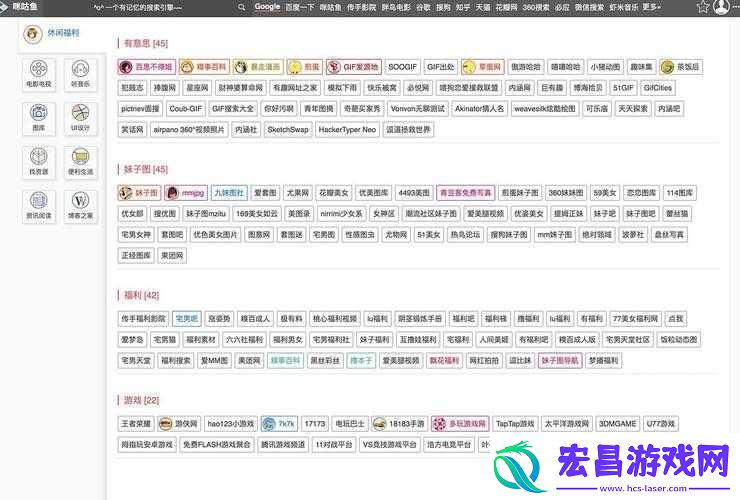Open the 煎蛋 site link
The width and height of the screenshot is (740, 500).
coord(305,67)
